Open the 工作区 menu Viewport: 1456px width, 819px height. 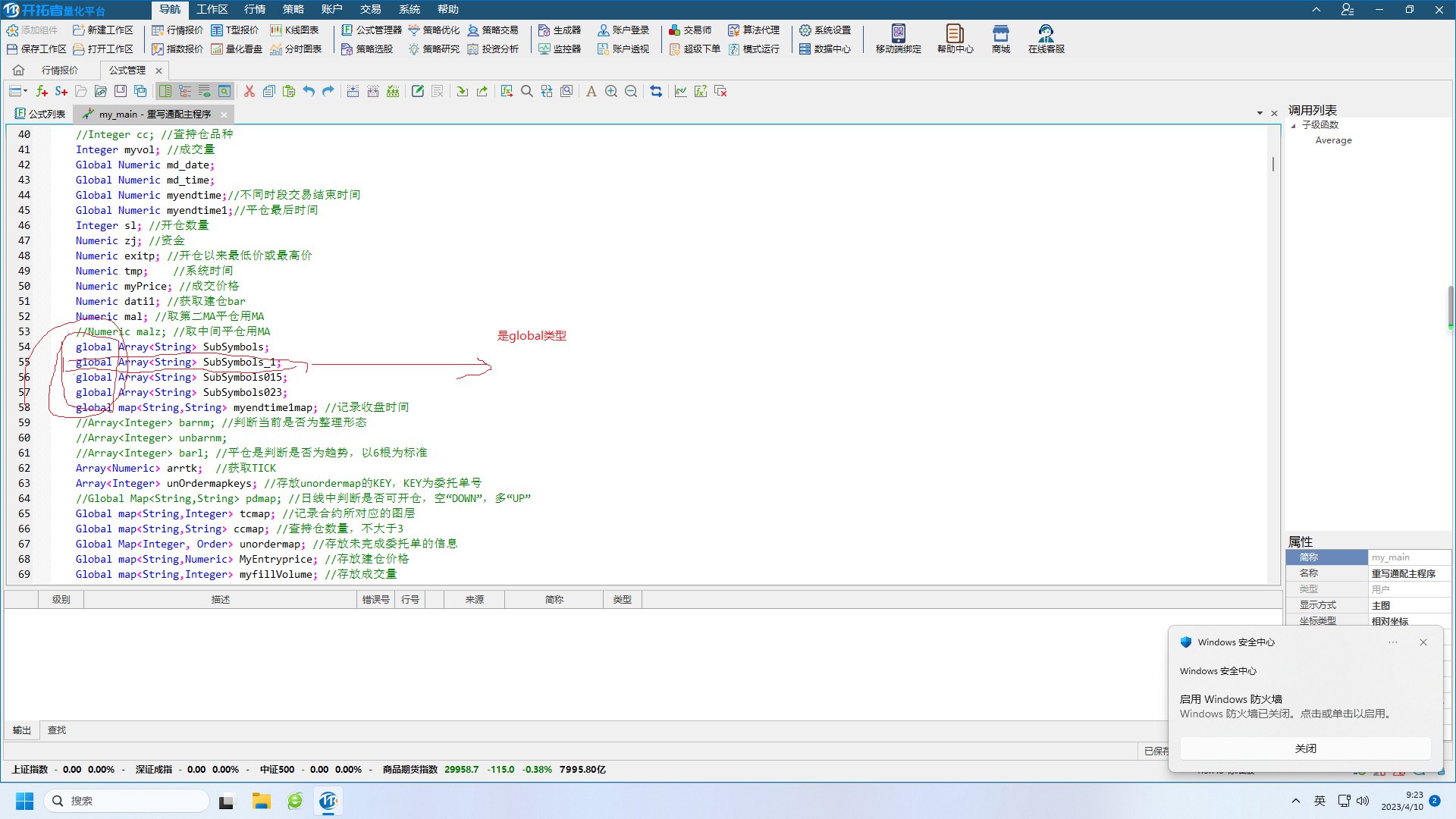tap(212, 9)
